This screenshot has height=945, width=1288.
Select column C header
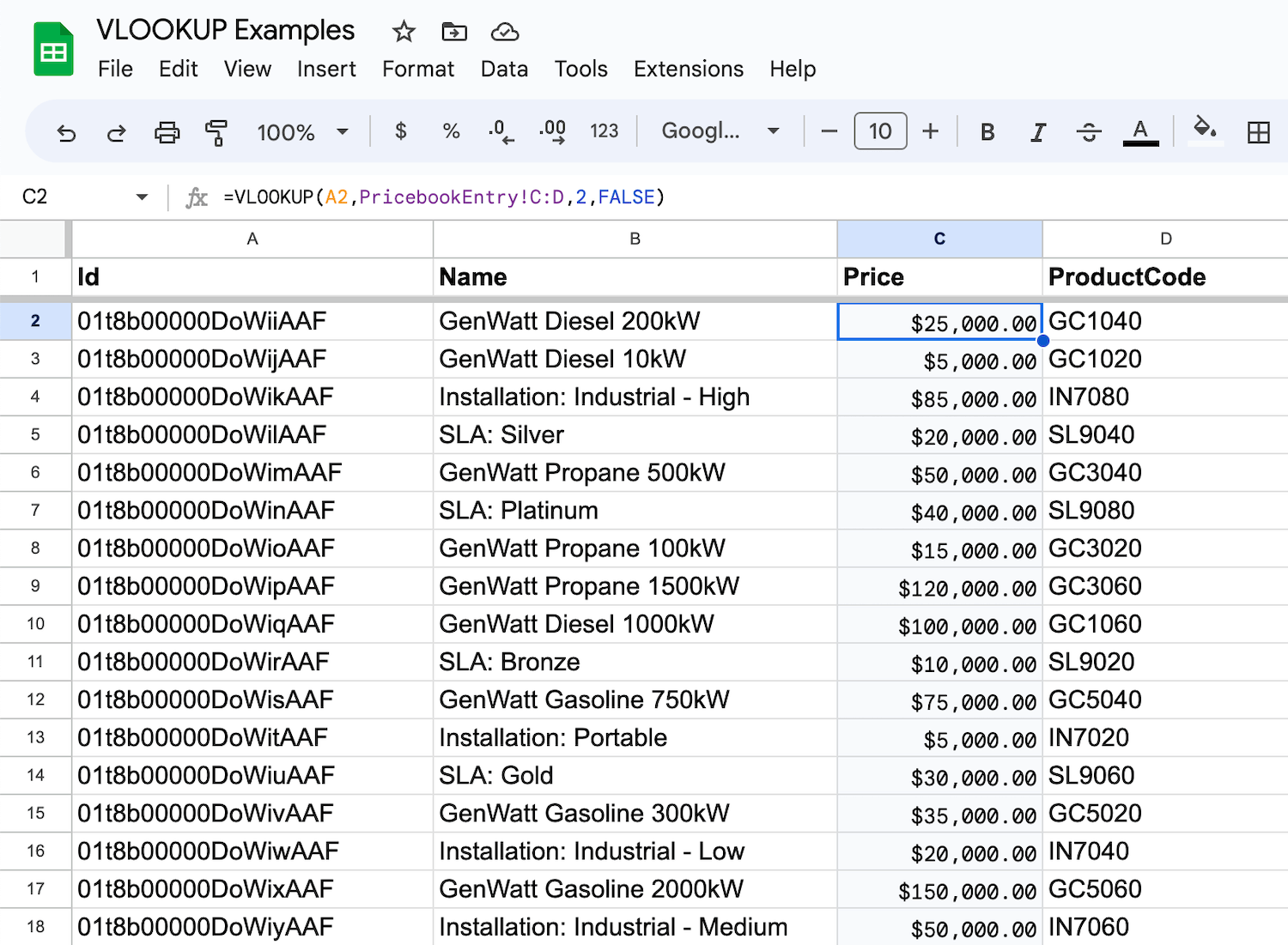click(x=939, y=239)
